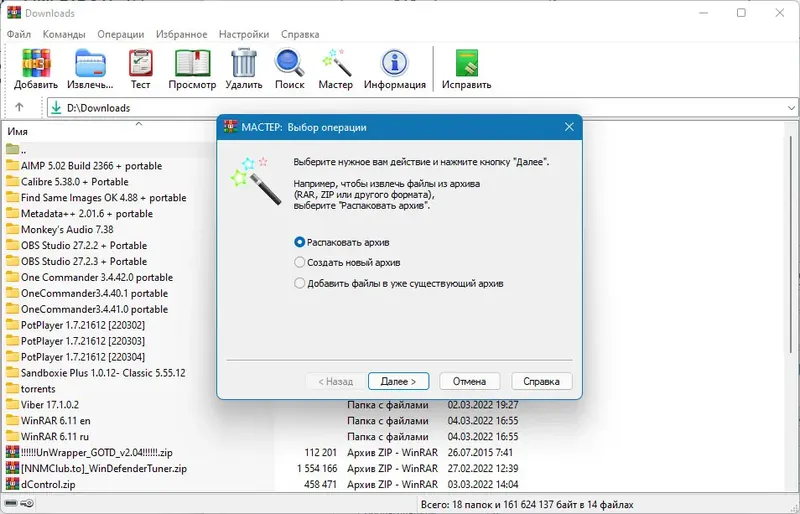
Task: Click the wizard dialog title icon
Action: pos(231,127)
